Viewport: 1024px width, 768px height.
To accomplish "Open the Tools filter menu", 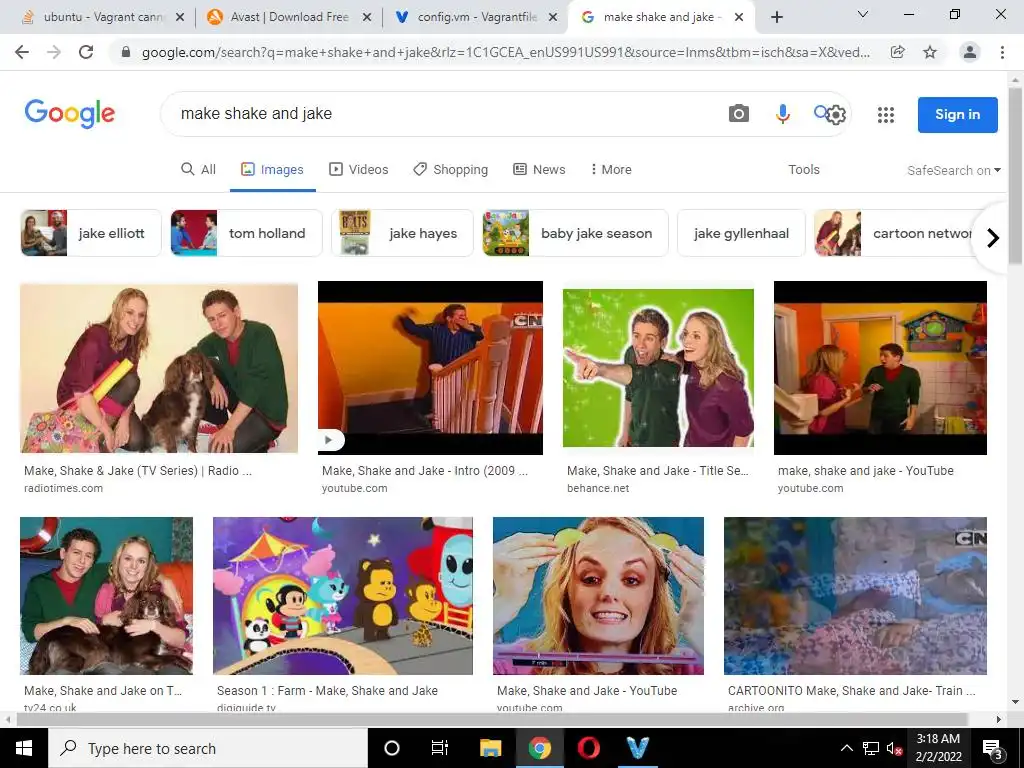I will tap(803, 170).
